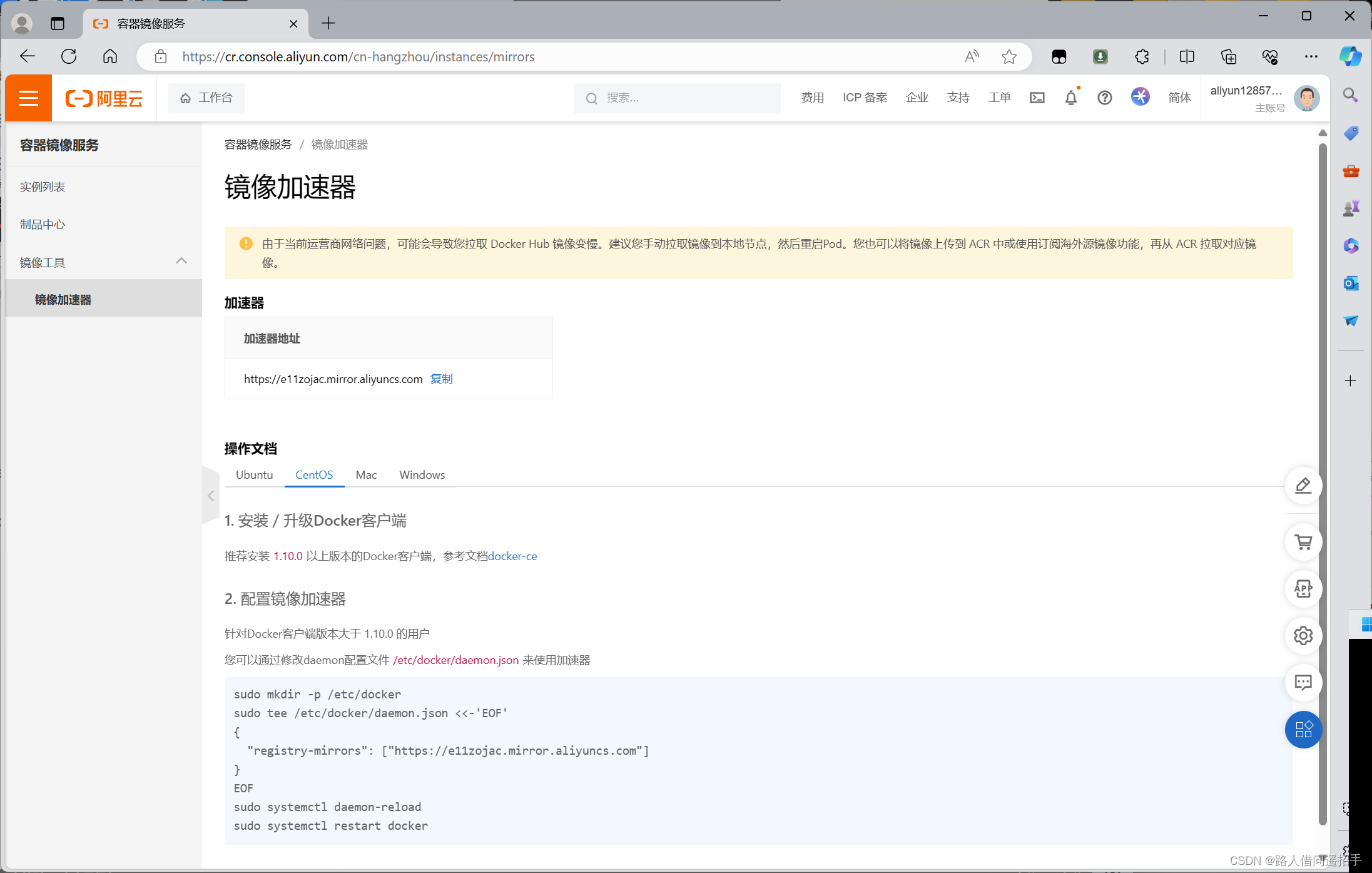1372x873 pixels.
Task: Open browser collections icon
Action: click(x=1228, y=57)
